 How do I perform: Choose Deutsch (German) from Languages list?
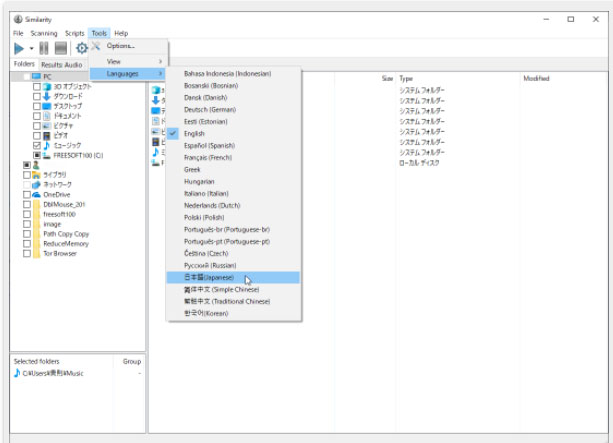[207, 110]
